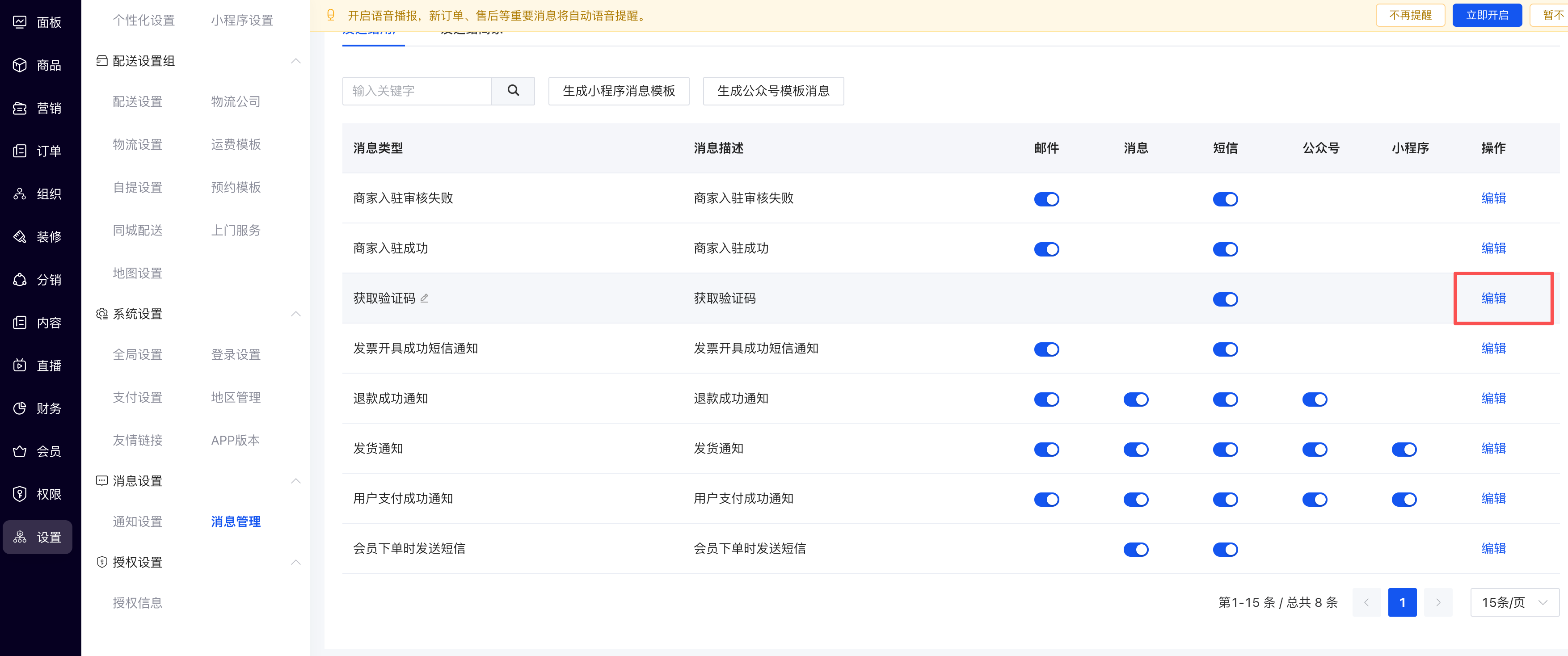The width and height of the screenshot is (1568, 656).
Task: Open APP版本 menu item
Action: point(235,440)
